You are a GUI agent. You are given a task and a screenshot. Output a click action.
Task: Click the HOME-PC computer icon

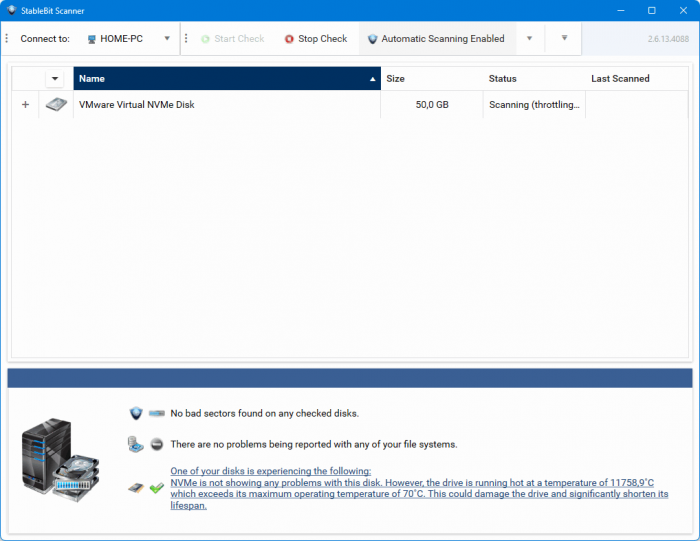click(x=92, y=39)
